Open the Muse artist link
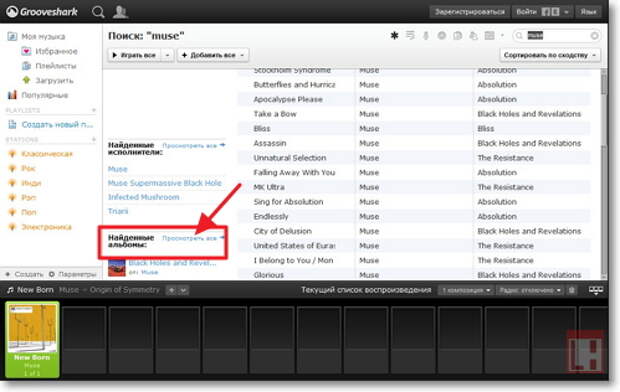The width and height of the screenshot is (620, 392). point(117,169)
